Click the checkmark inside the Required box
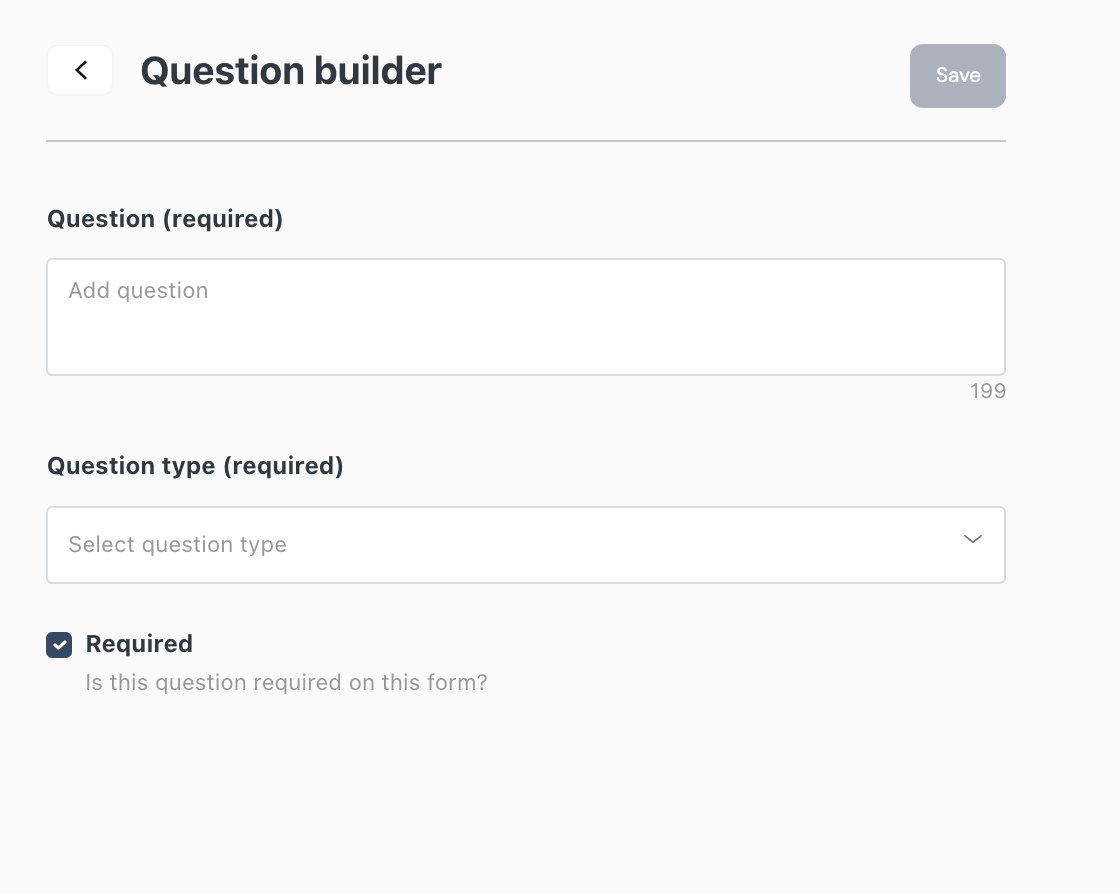Image resolution: width=1120 pixels, height=894 pixels. point(59,645)
